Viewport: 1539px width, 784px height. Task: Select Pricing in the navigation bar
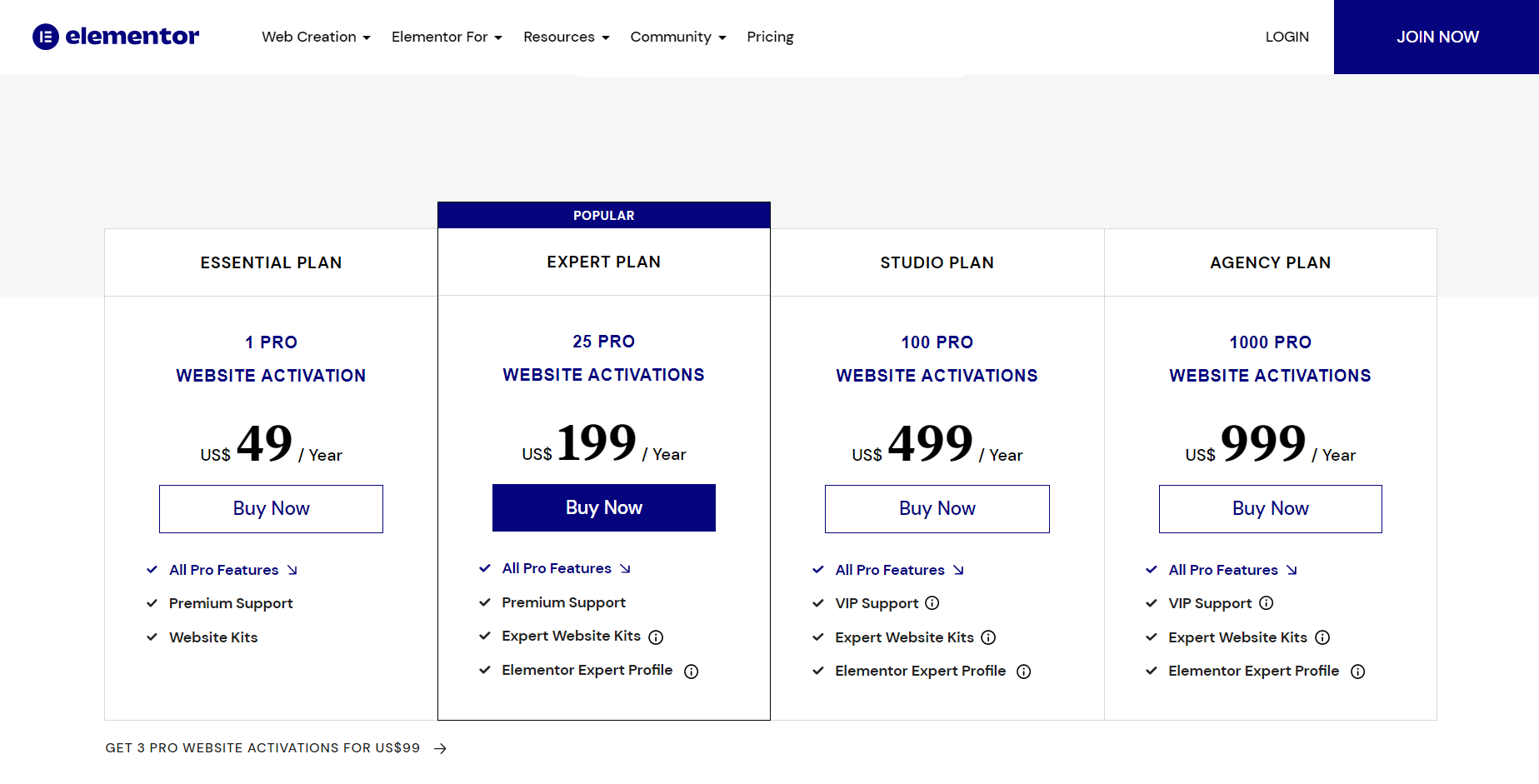(770, 37)
